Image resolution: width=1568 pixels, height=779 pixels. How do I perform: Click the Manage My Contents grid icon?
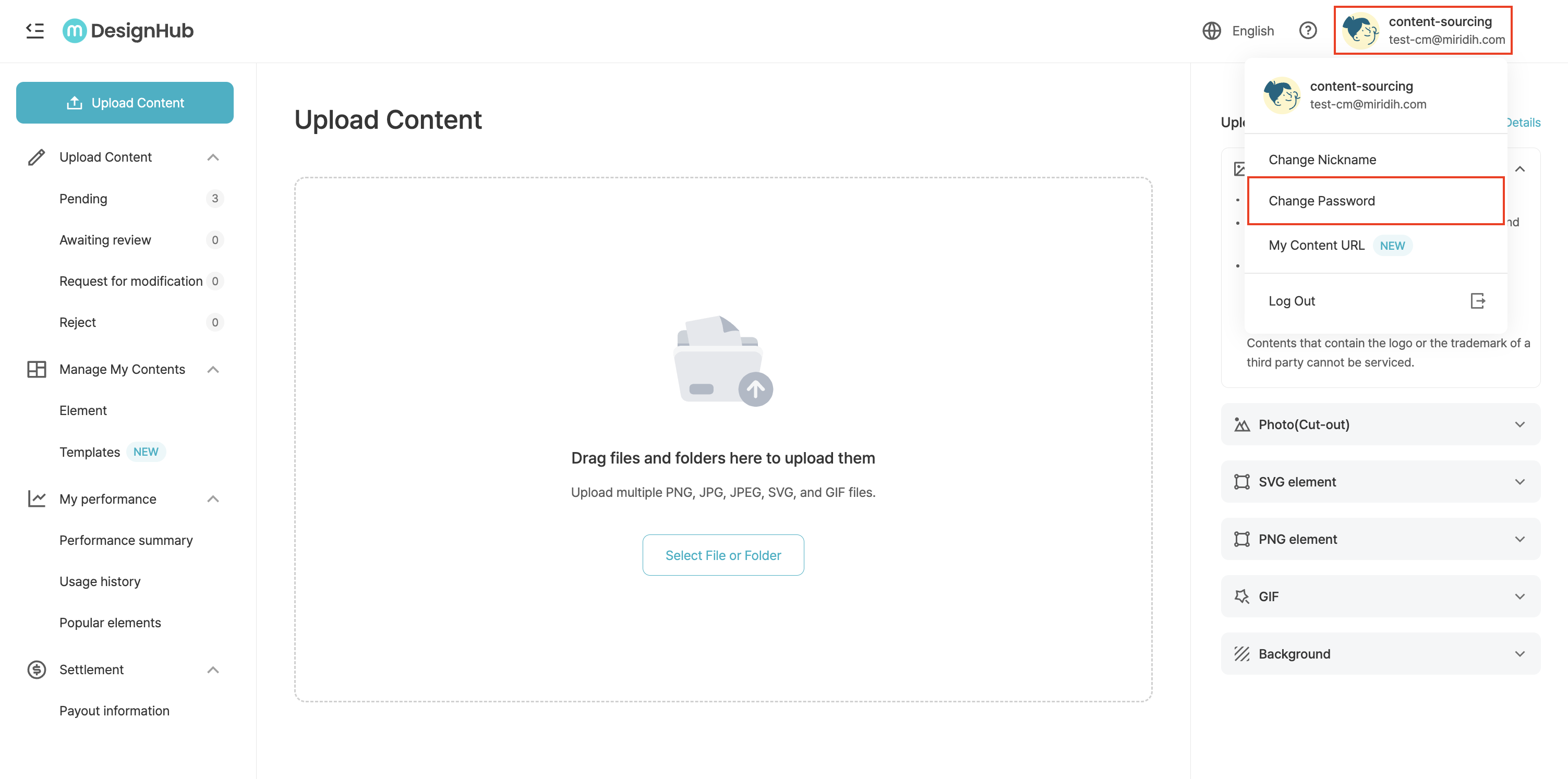click(x=37, y=369)
